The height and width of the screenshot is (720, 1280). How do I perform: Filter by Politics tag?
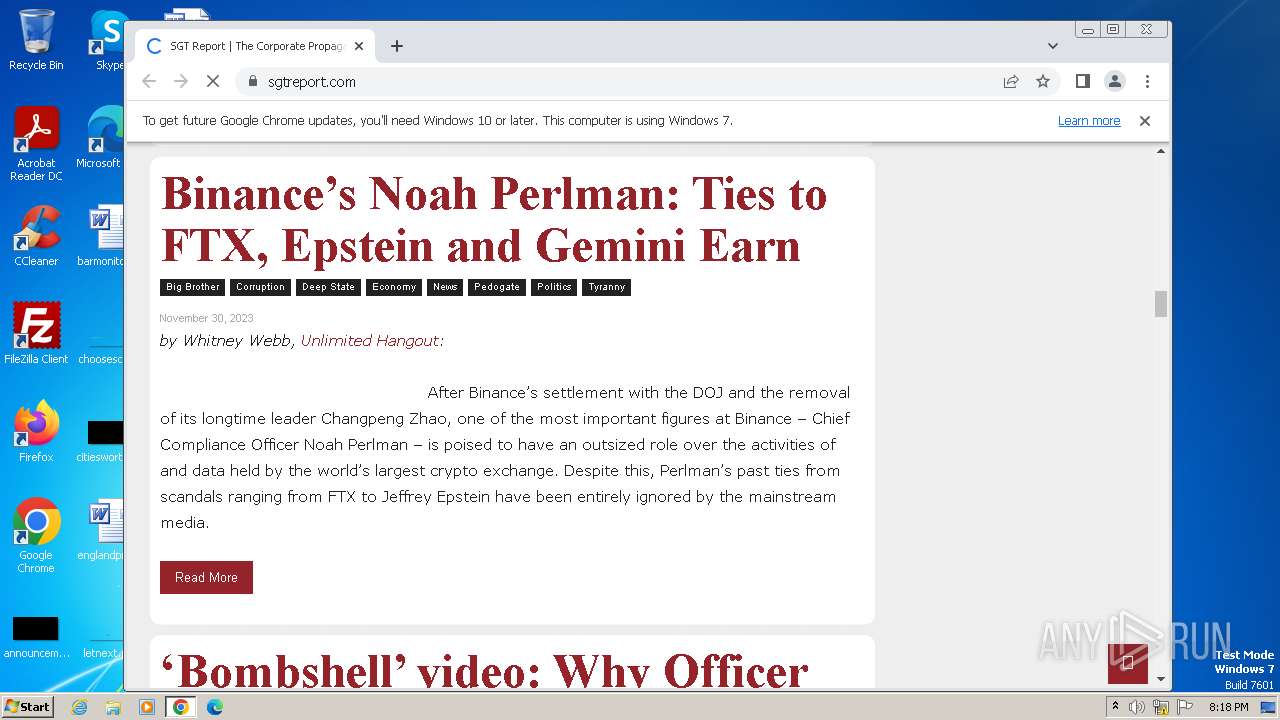point(554,287)
